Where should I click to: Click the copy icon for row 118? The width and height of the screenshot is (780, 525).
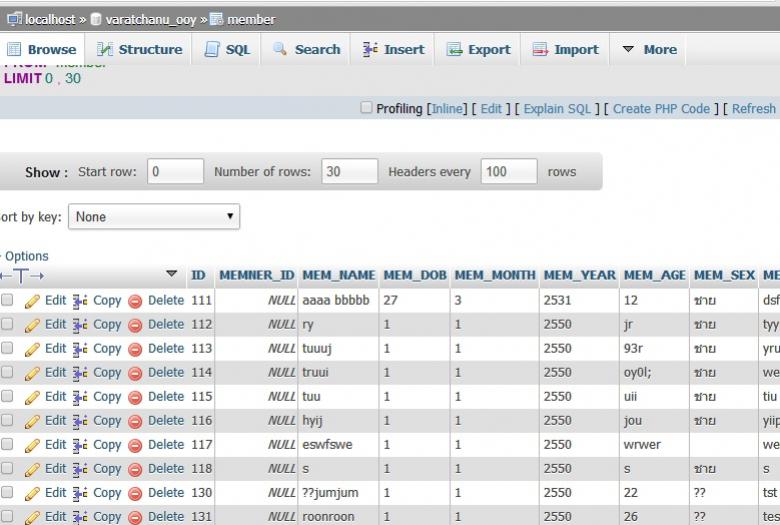tap(80, 469)
